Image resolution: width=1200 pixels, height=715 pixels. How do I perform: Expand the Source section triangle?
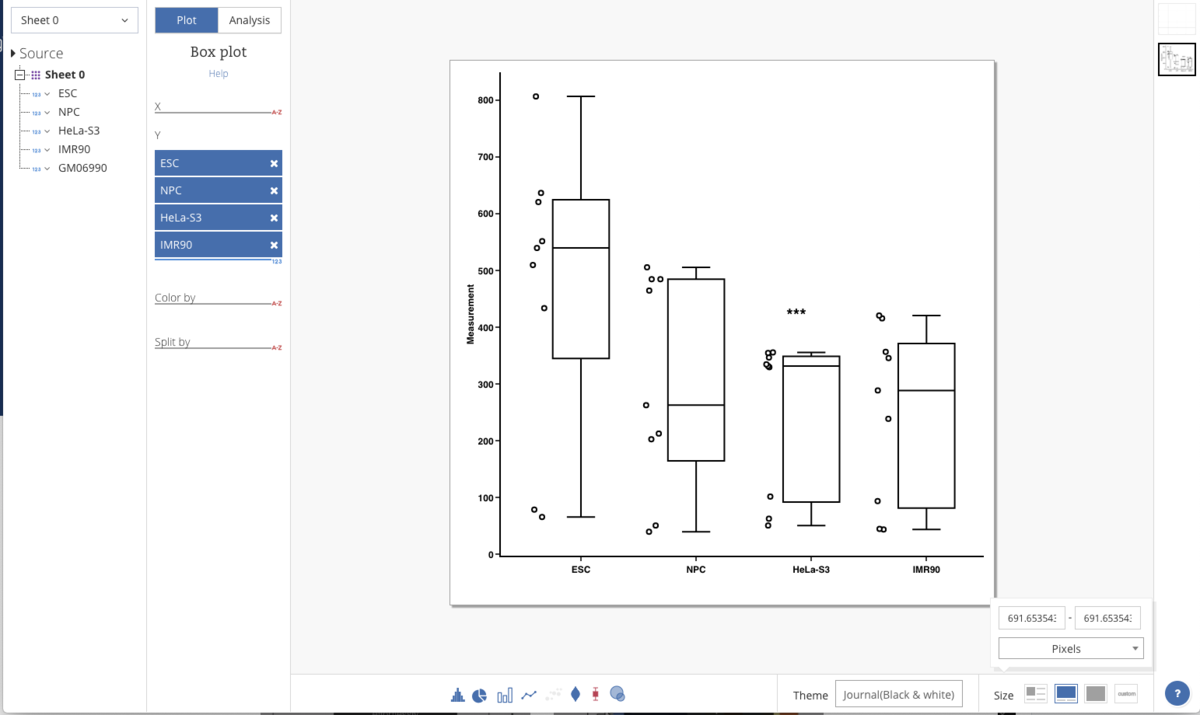click(x=13, y=53)
